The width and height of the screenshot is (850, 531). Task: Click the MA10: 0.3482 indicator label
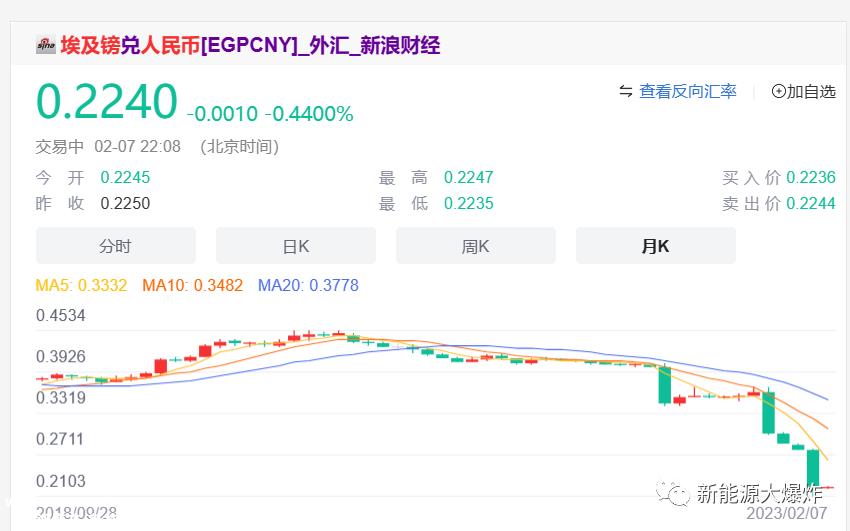(192, 285)
